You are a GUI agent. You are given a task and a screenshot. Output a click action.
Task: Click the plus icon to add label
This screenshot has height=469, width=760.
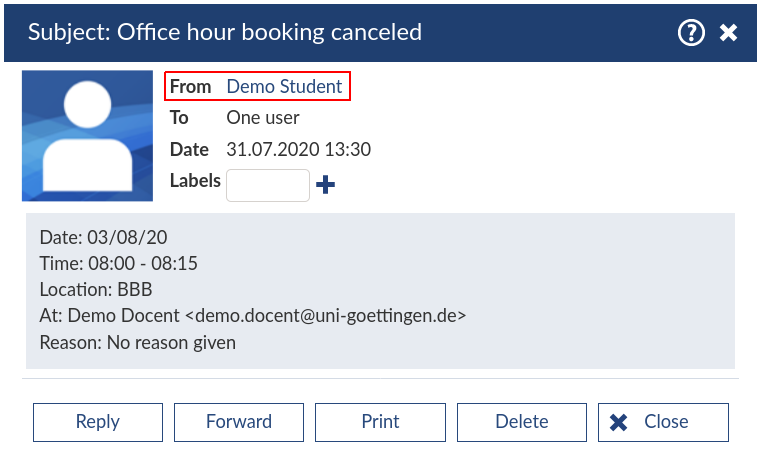coord(325,185)
